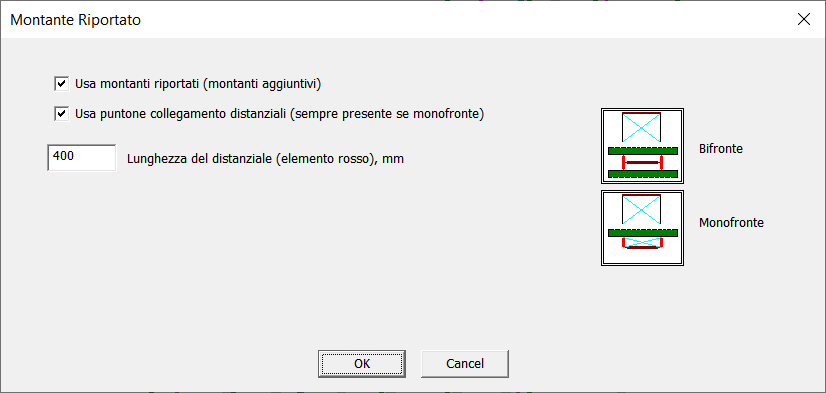Click the Monofronte text label

click(x=731, y=223)
